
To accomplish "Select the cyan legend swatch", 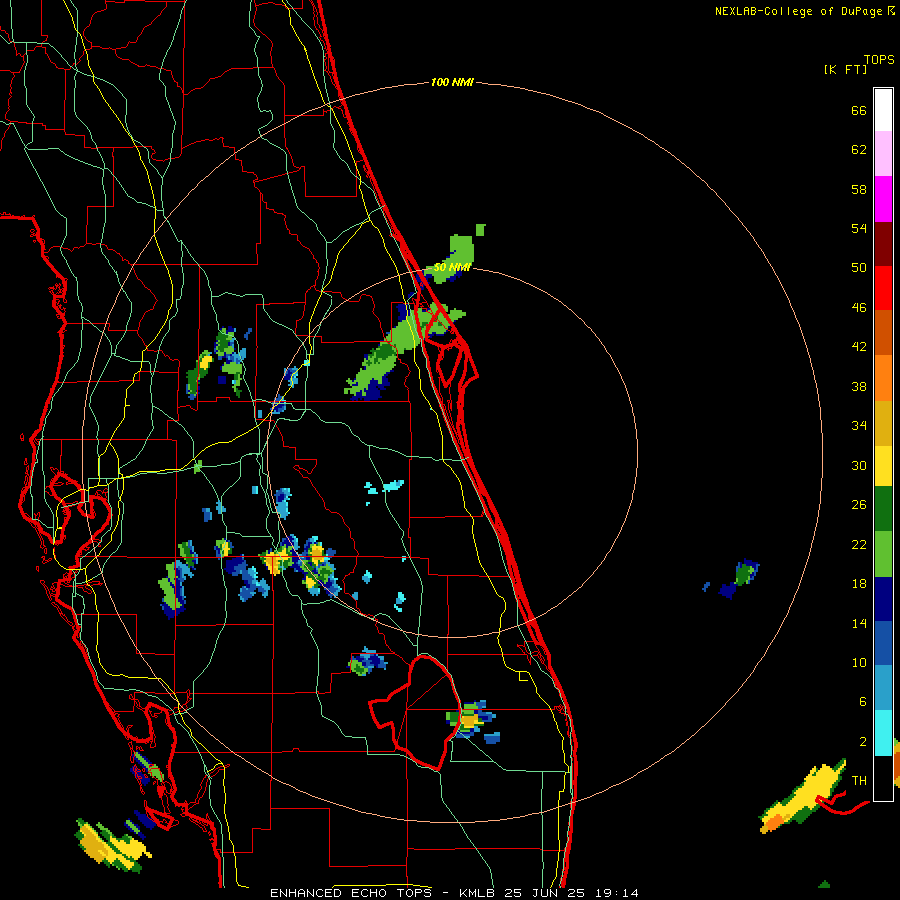I will click(x=883, y=733).
